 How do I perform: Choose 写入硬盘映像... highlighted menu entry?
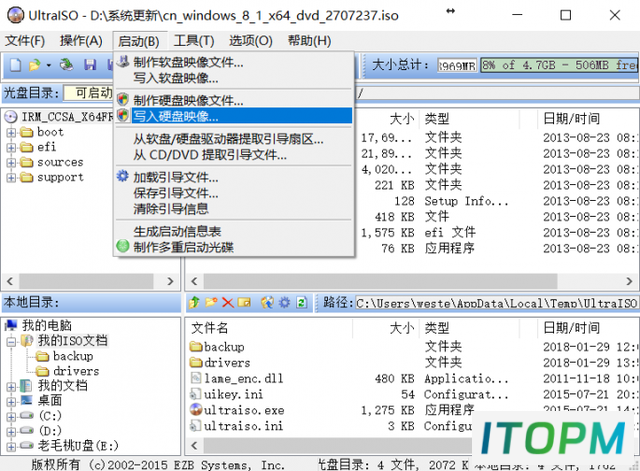click(233, 116)
